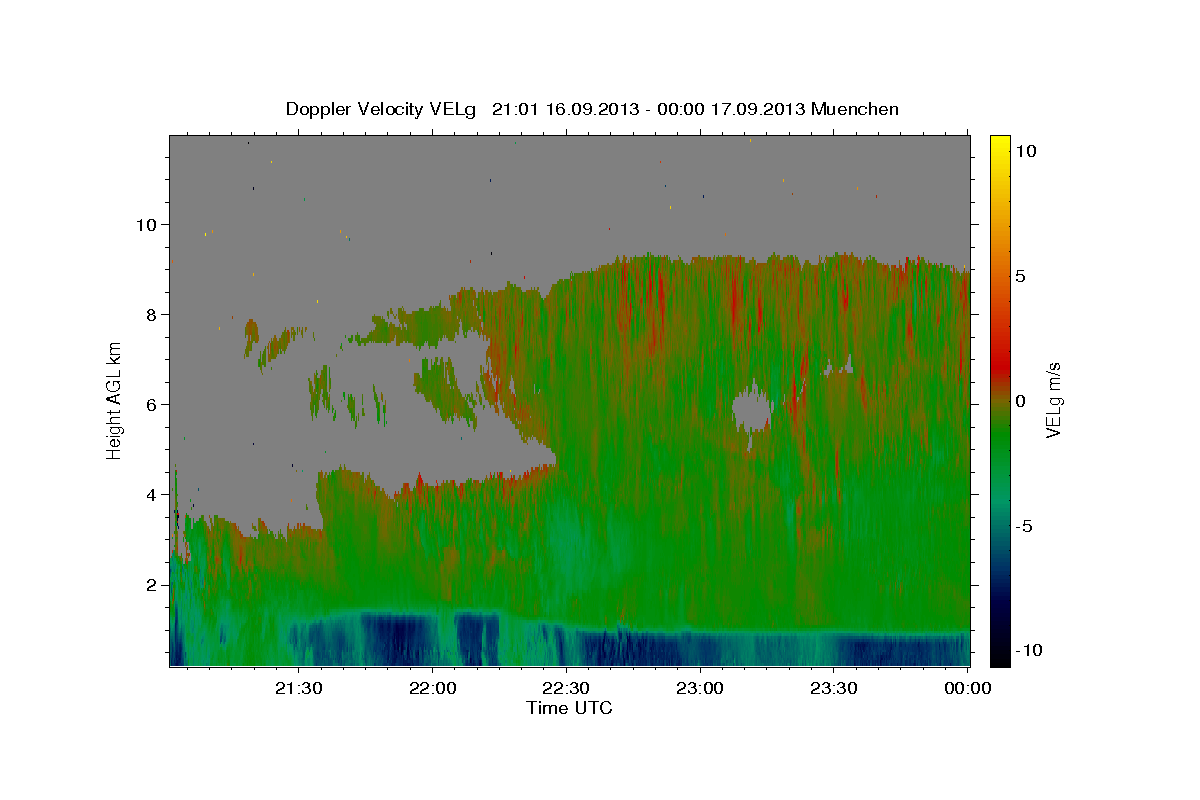This screenshot has width=1200, height=800.
Task: Click the "VELg m/s" colorbar label
Action: pos(1053,400)
